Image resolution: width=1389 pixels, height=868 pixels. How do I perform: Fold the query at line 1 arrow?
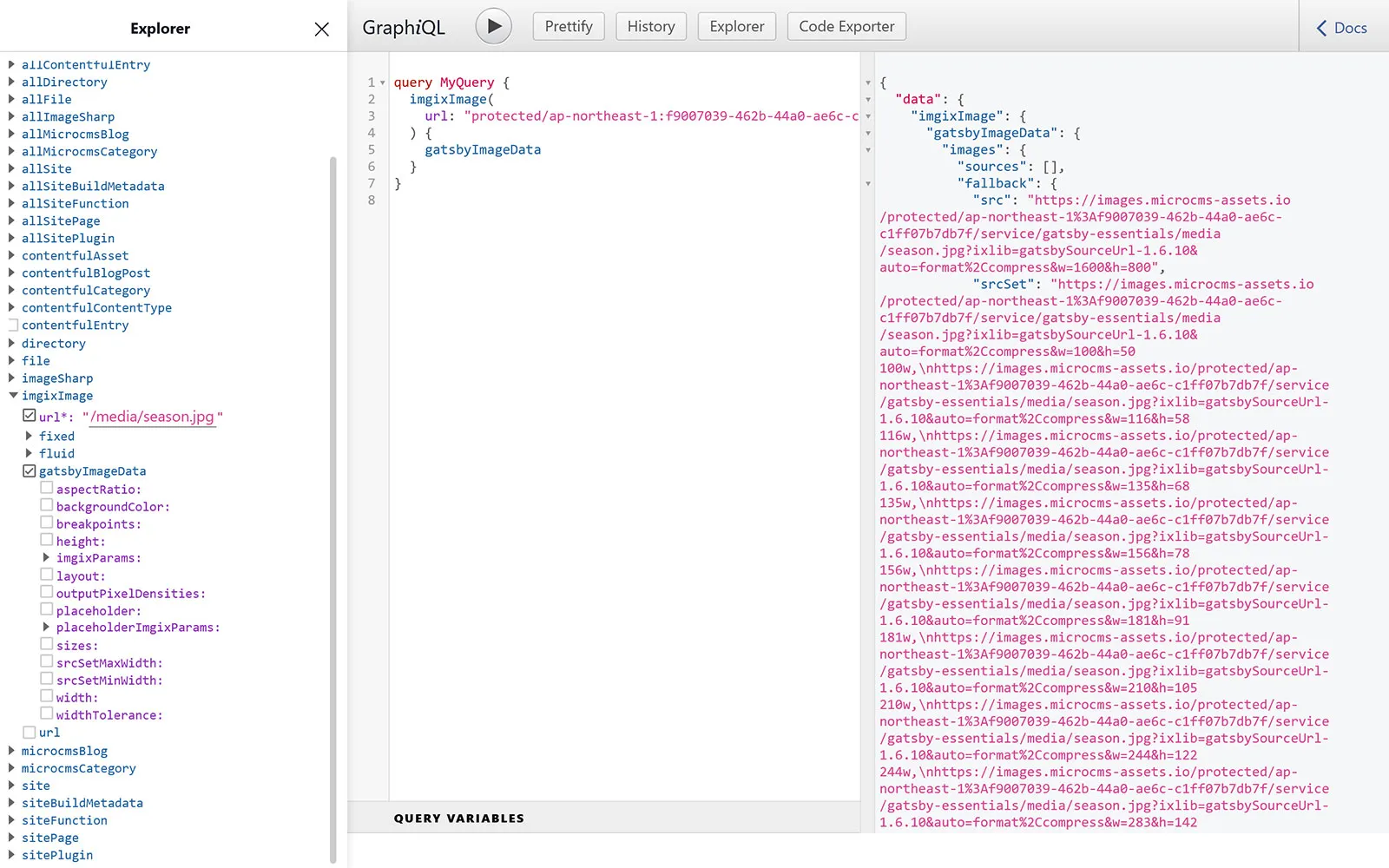point(383,83)
